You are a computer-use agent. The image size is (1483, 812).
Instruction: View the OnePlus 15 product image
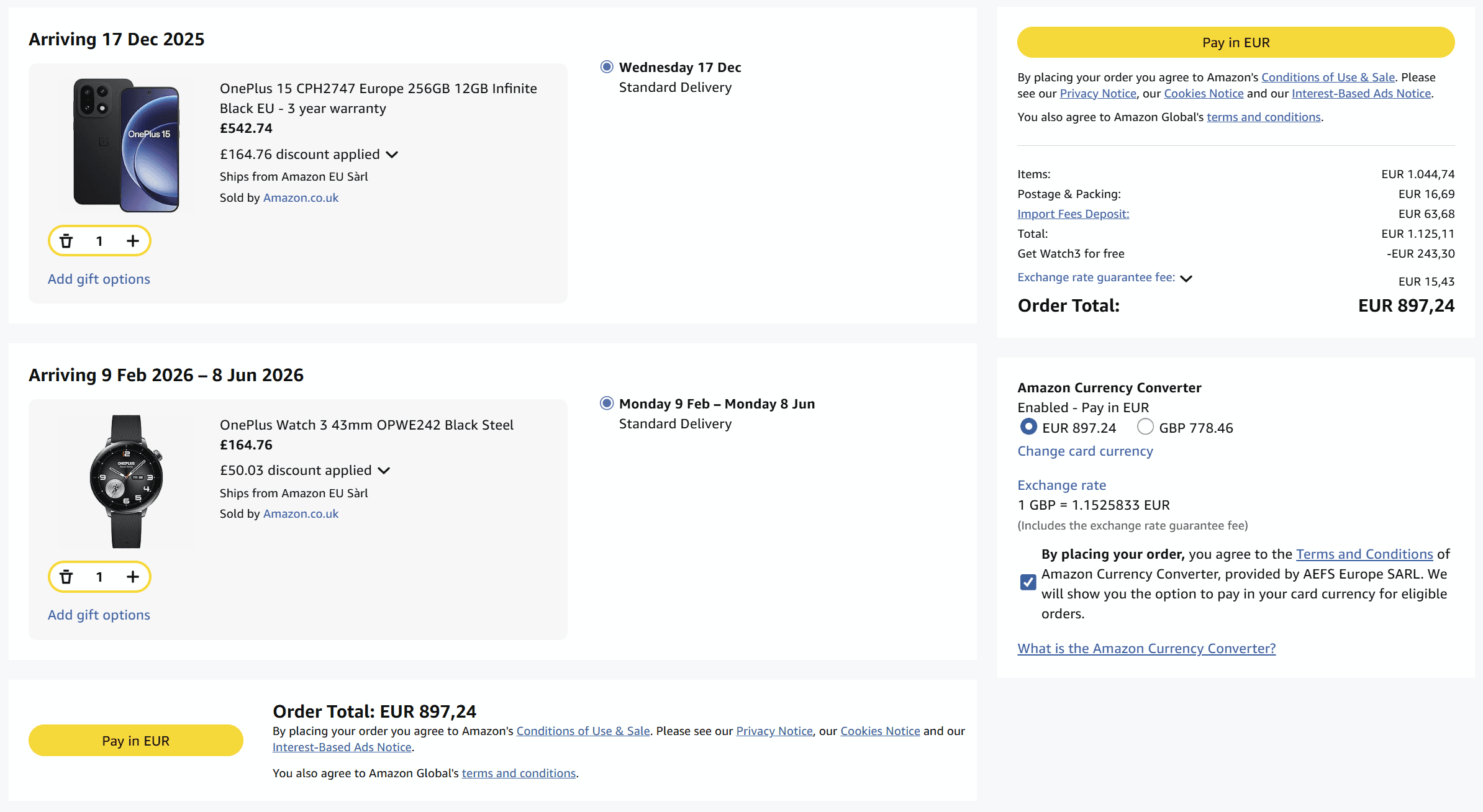click(126, 145)
